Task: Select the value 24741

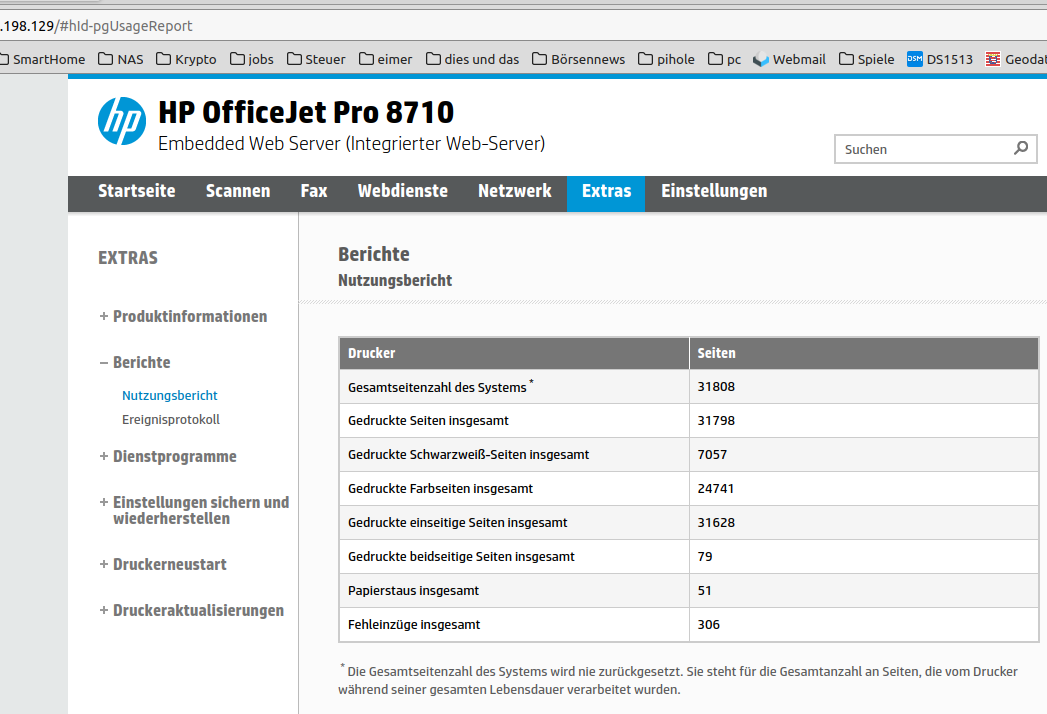Action: point(715,489)
